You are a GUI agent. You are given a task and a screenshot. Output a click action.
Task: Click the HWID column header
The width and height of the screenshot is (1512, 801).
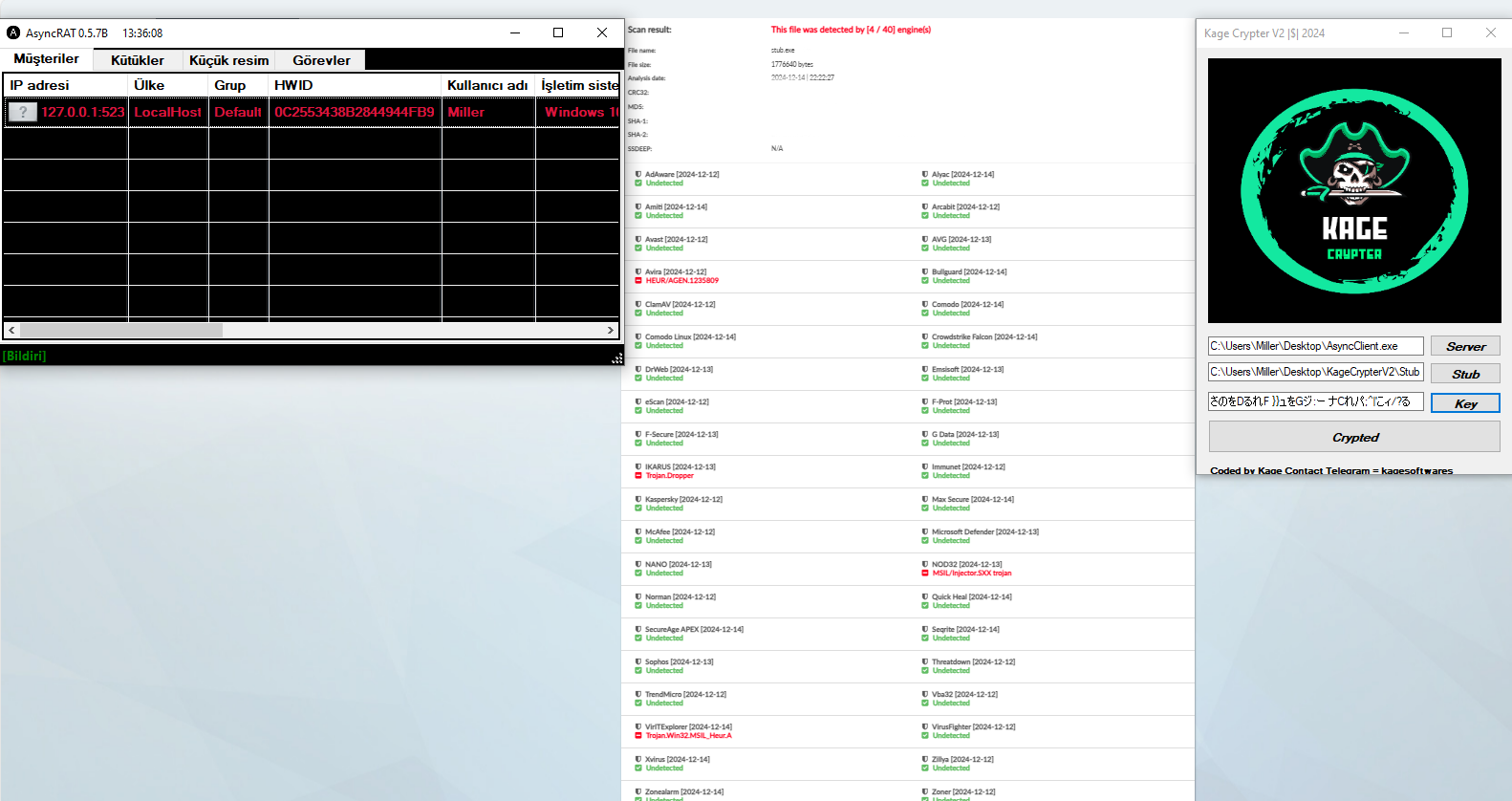pyautogui.click(x=355, y=85)
